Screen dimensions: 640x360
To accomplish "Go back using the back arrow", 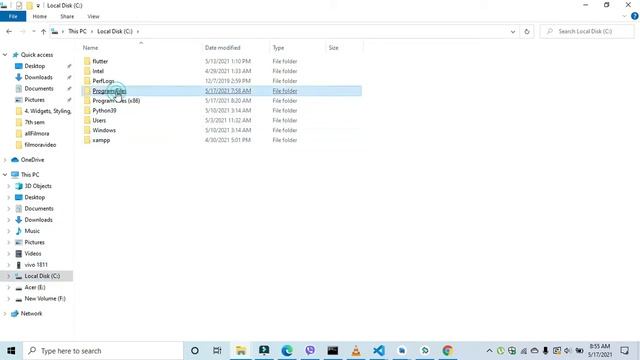I will pyautogui.click(x=9, y=31).
